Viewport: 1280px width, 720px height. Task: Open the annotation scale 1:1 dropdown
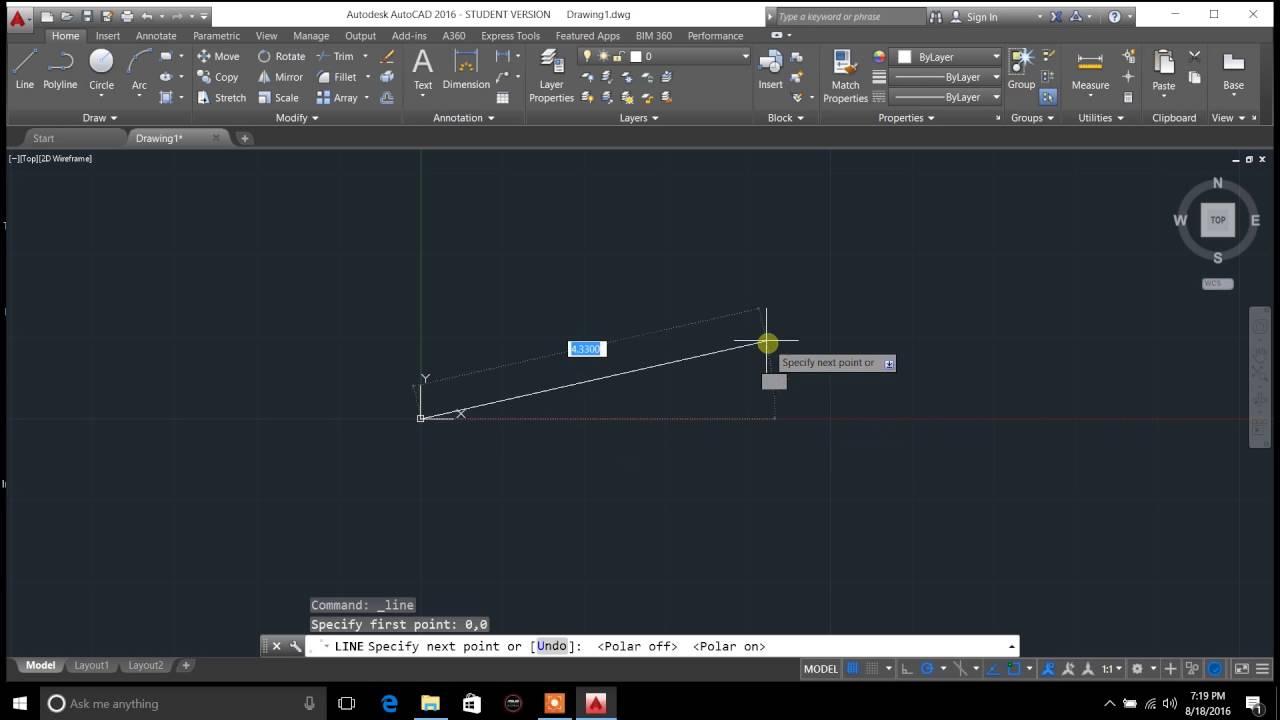[x=1111, y=669]
